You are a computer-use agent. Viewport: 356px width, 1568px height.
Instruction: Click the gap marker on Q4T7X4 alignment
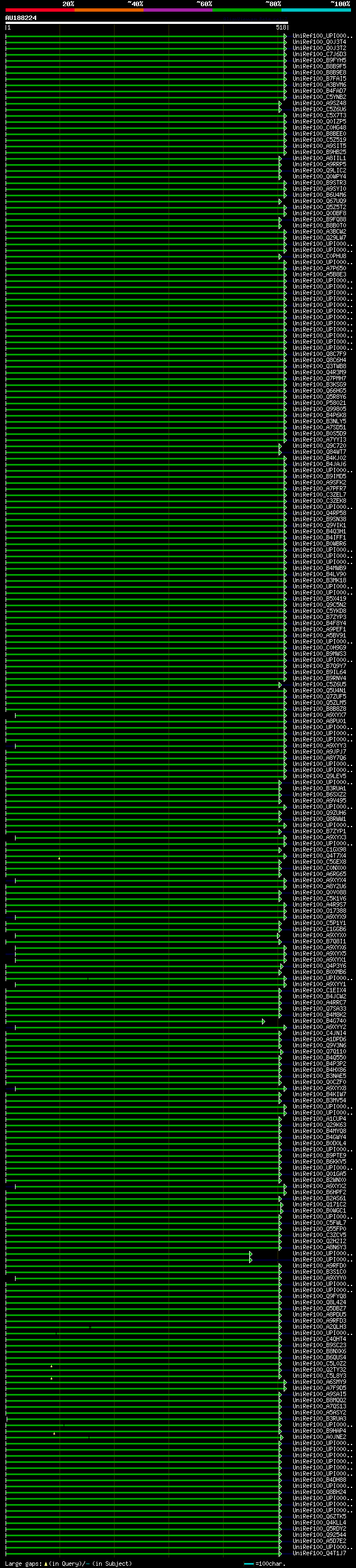click(x=59, y=858)
